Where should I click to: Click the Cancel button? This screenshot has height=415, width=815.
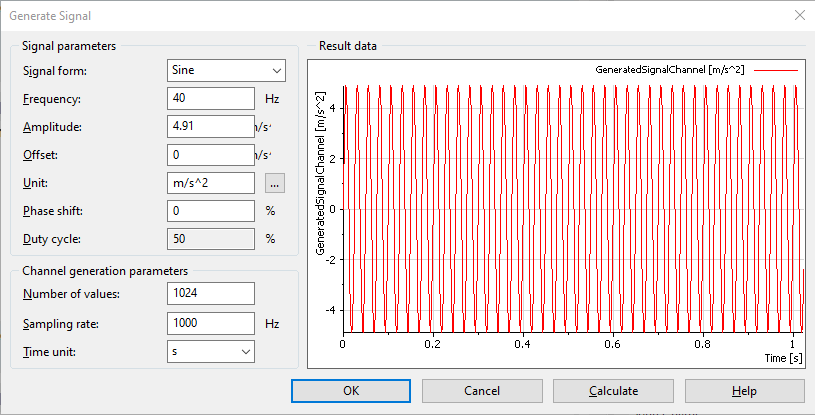481,391
